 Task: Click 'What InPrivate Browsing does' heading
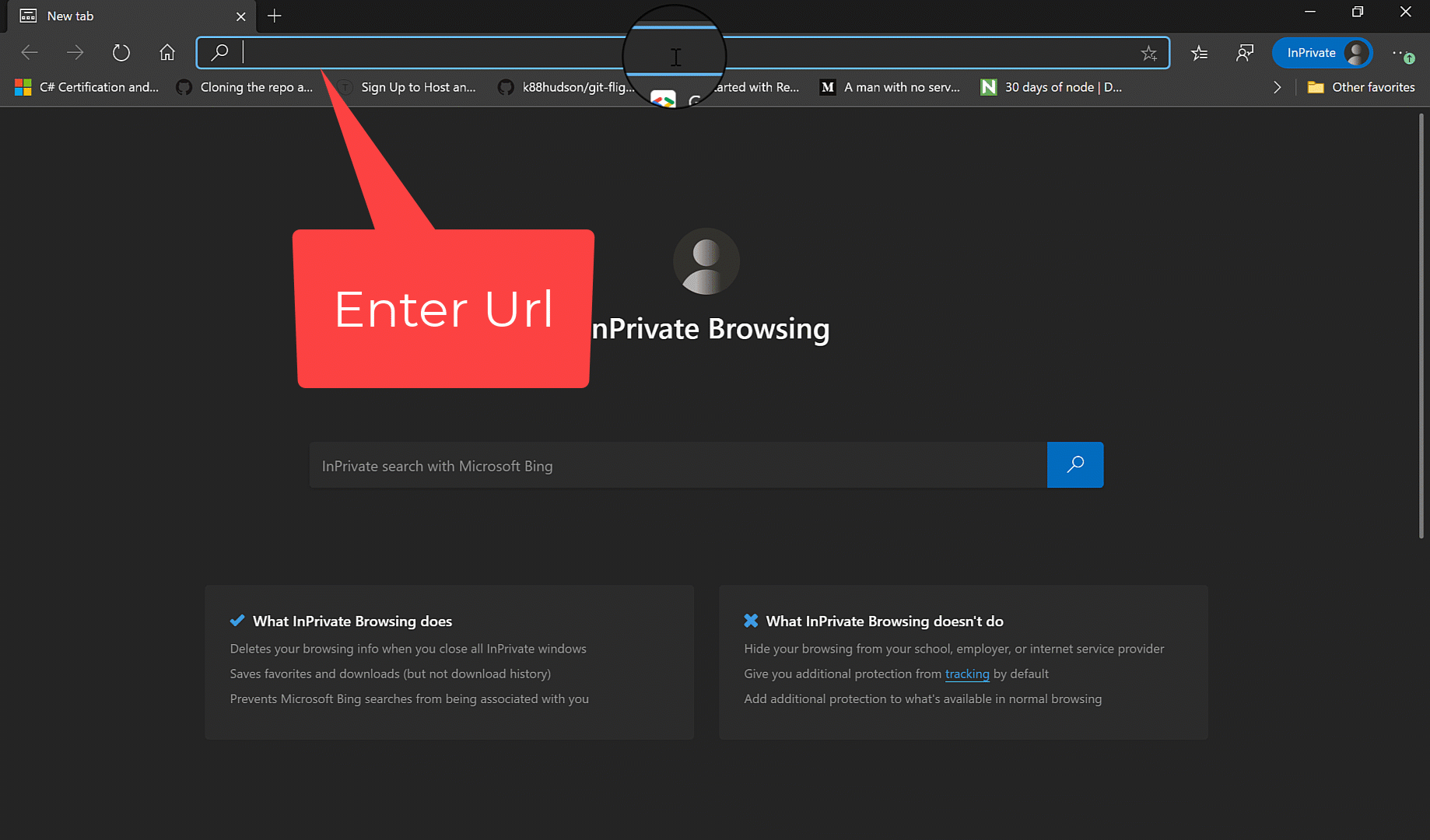[352, 621]
